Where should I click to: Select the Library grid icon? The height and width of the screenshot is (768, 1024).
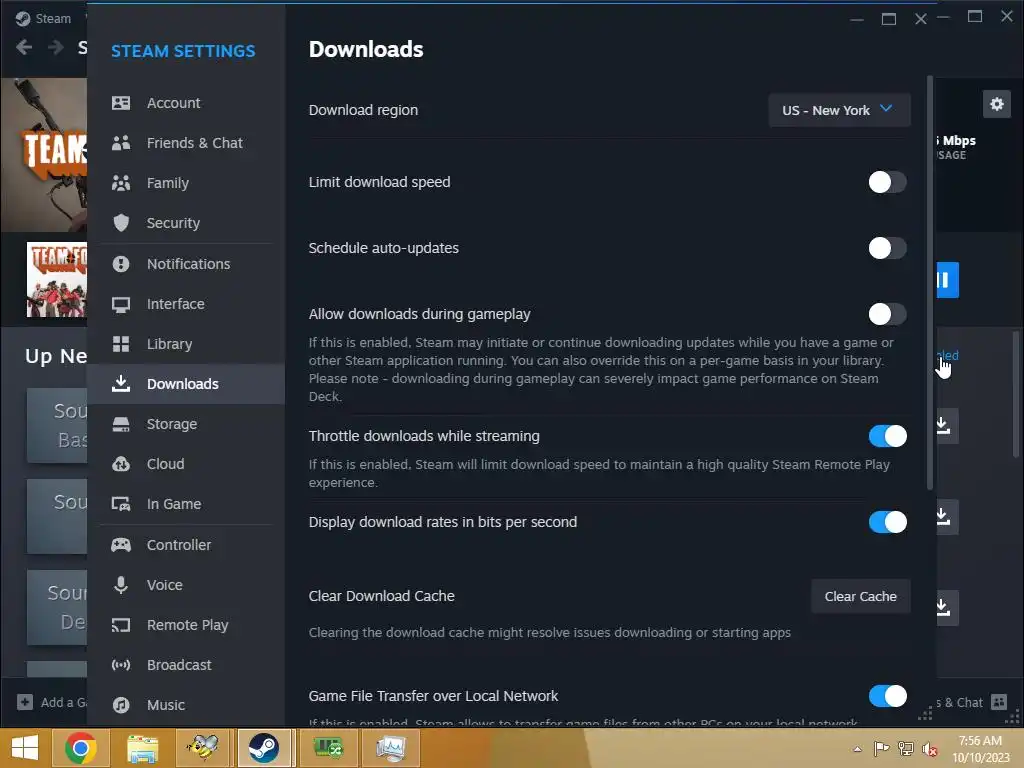point(121,344)
